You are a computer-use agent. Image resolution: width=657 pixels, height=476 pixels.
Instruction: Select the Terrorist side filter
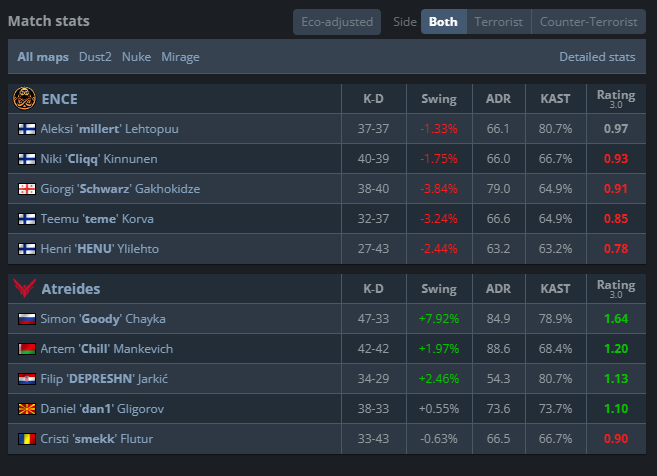pos(499,22)
